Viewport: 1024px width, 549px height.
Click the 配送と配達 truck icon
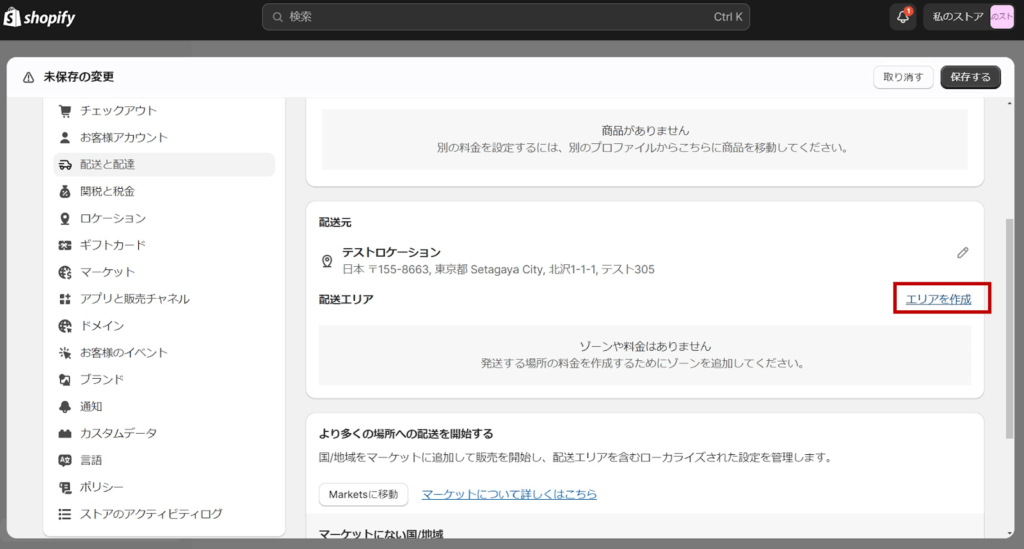[65, 165]
